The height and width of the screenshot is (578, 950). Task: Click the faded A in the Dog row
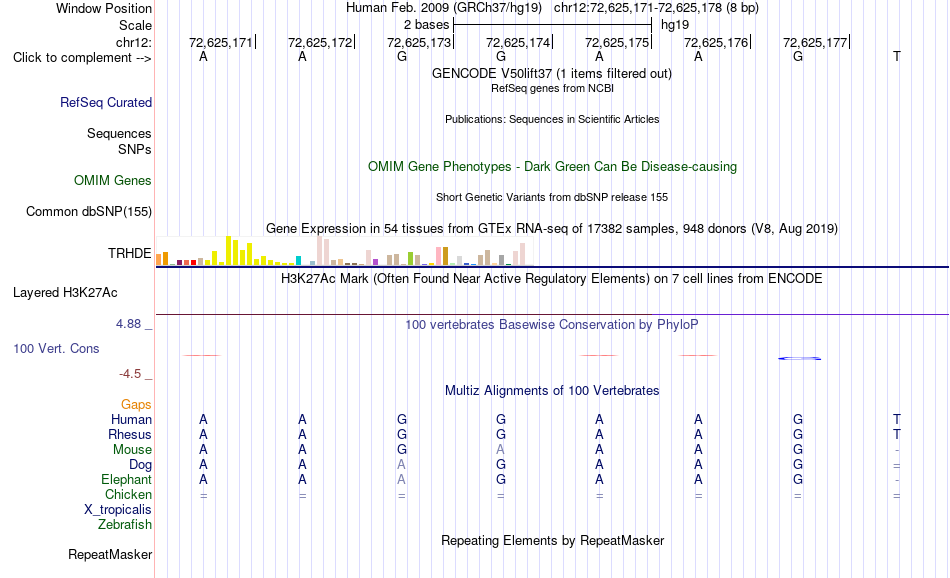tap(402, 465)
